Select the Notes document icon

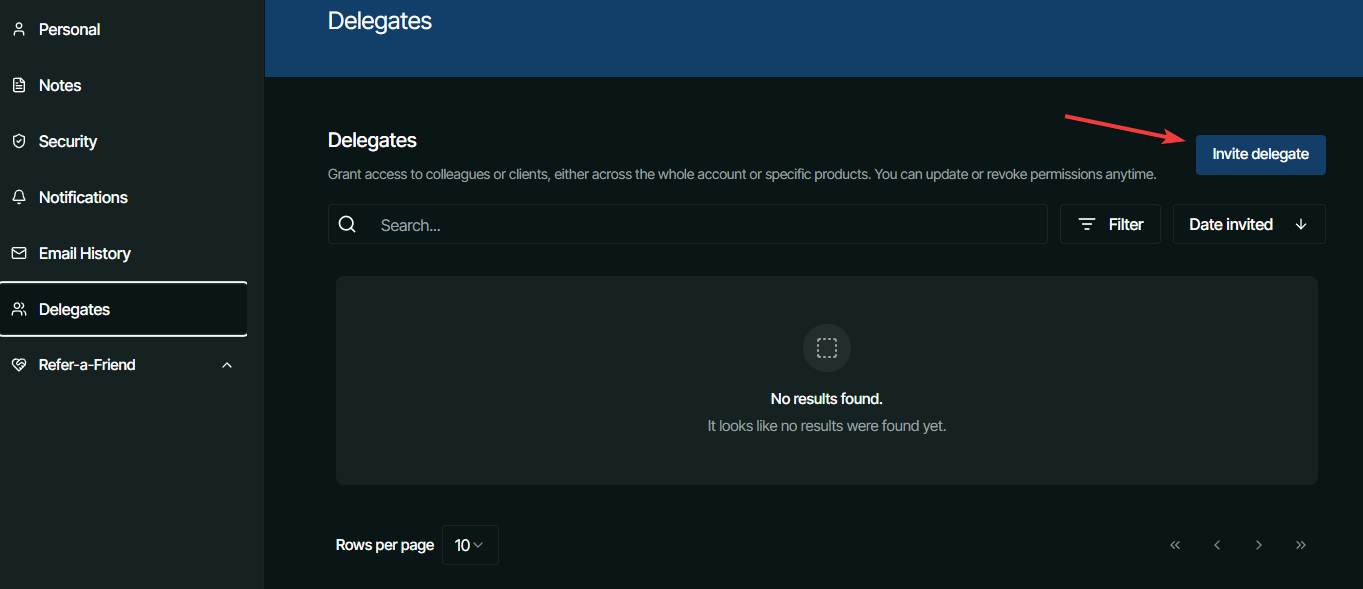click(x=18, y=84)
